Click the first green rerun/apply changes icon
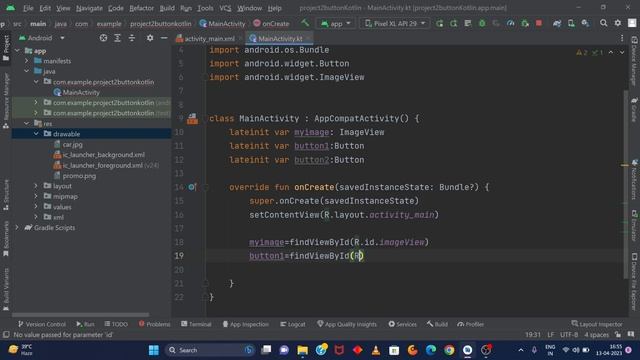The height and width of the screenshot is (360, 640). pyautogui.click(x=440, y=23)
